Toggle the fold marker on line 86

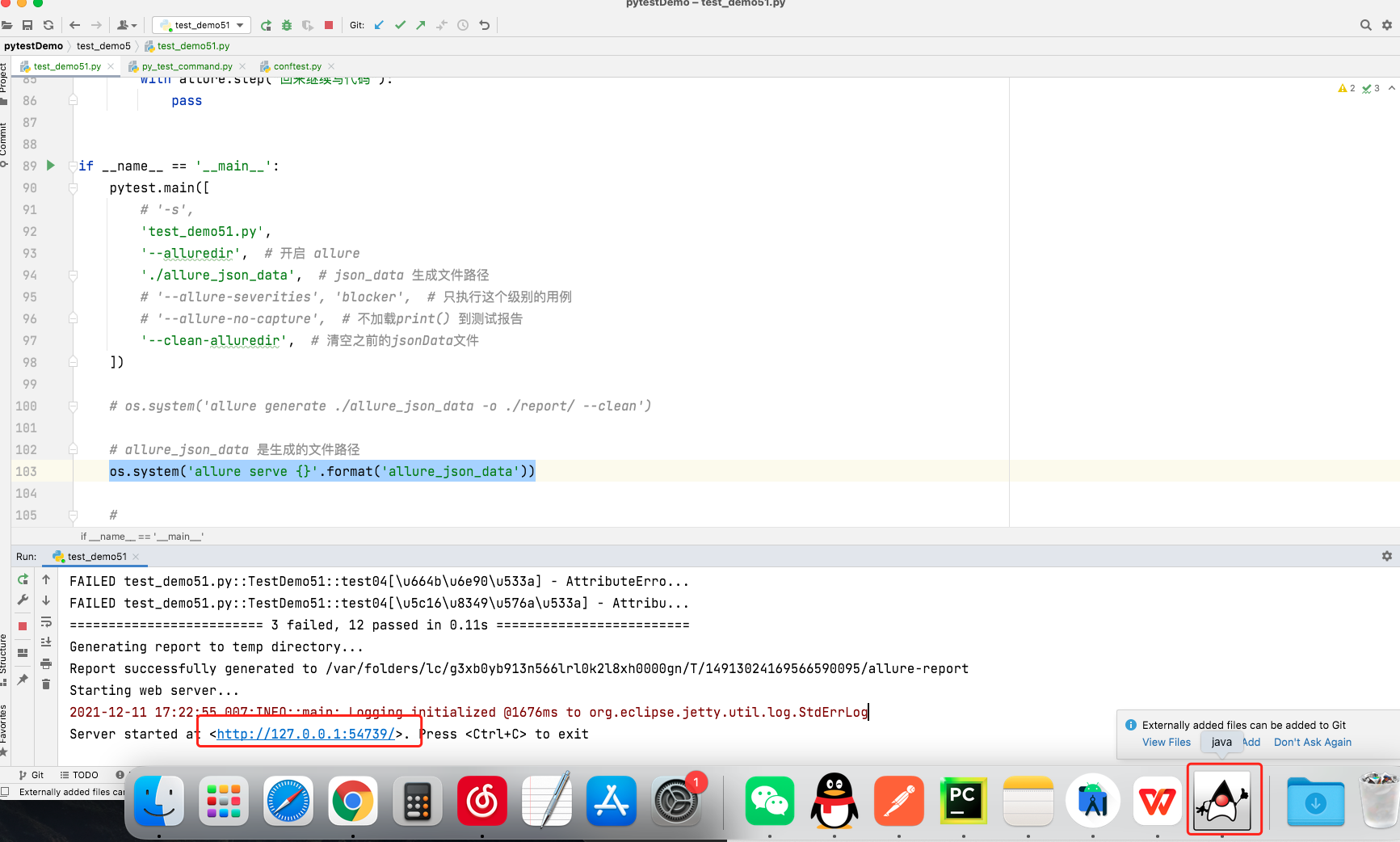74,100
